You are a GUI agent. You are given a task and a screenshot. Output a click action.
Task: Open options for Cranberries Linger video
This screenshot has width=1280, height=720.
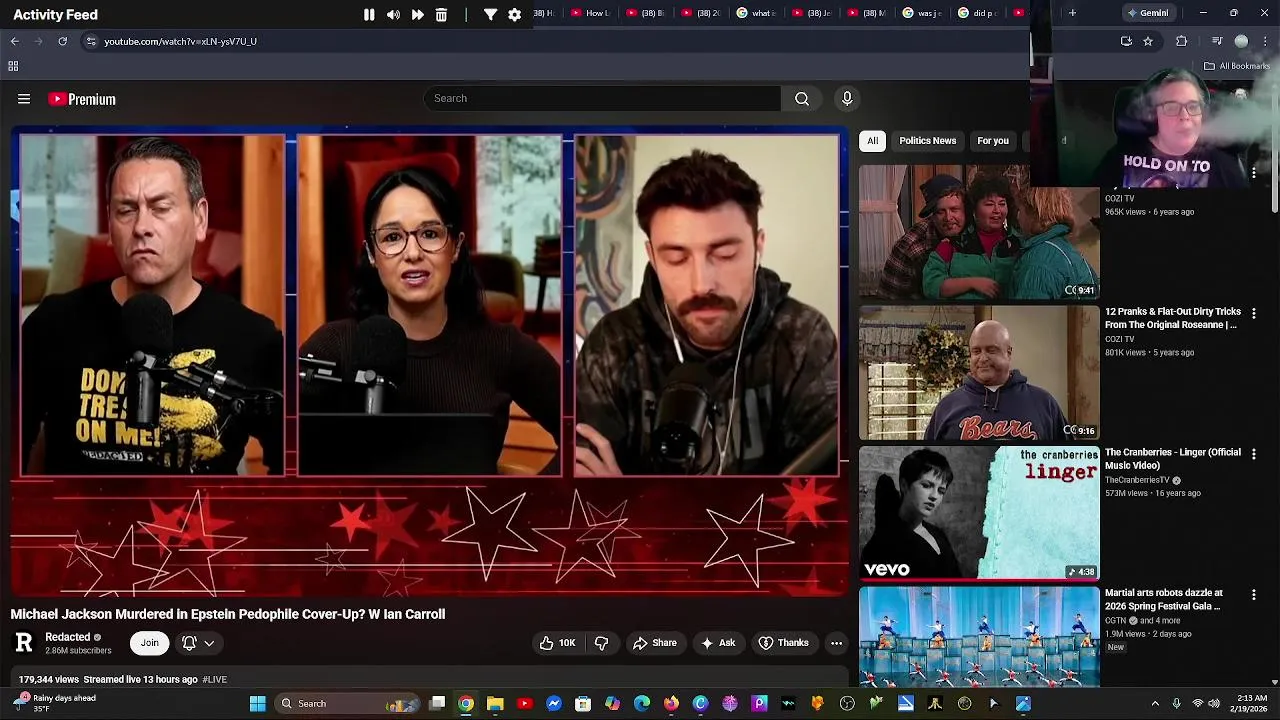[x=1254, y=454]
